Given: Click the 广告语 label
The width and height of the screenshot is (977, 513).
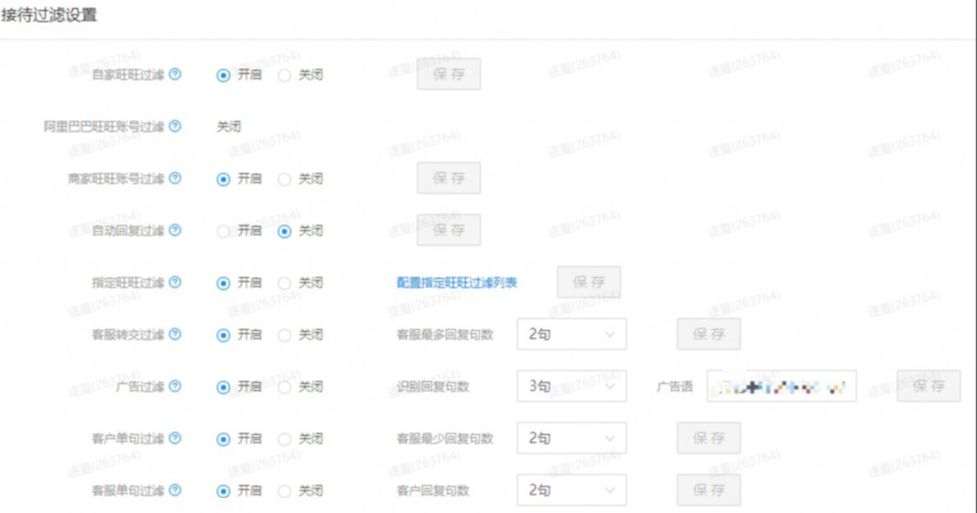Looking at the screenshot, I should point(675,387).
